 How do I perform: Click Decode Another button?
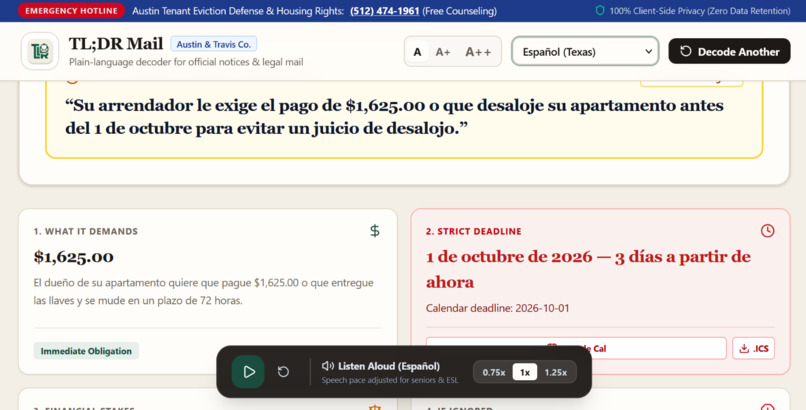tap(729, 51)
